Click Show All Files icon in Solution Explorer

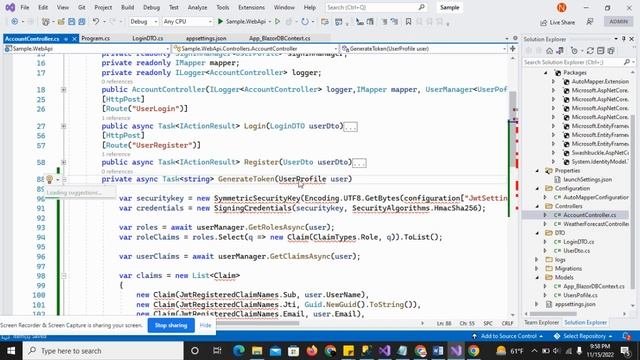point(611,51)
